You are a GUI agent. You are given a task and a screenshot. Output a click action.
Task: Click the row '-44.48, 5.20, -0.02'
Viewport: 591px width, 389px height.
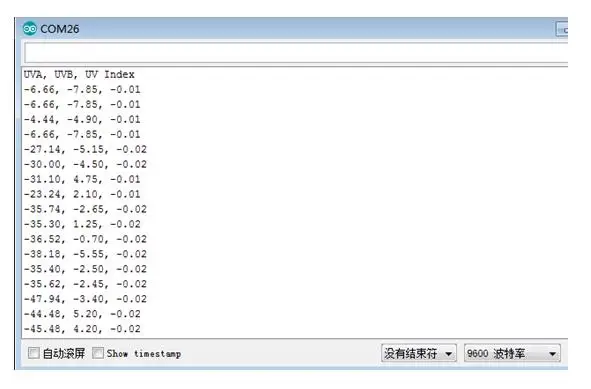point(82,314)
